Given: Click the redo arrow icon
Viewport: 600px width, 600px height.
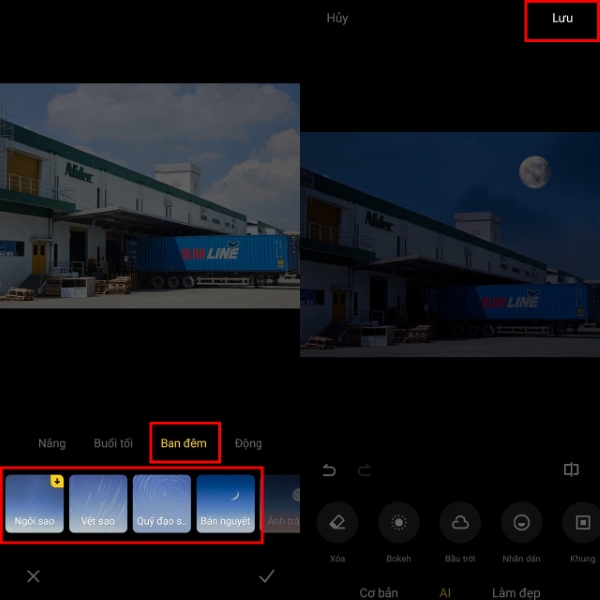Looking at the screenshot, I should [364, 470].
